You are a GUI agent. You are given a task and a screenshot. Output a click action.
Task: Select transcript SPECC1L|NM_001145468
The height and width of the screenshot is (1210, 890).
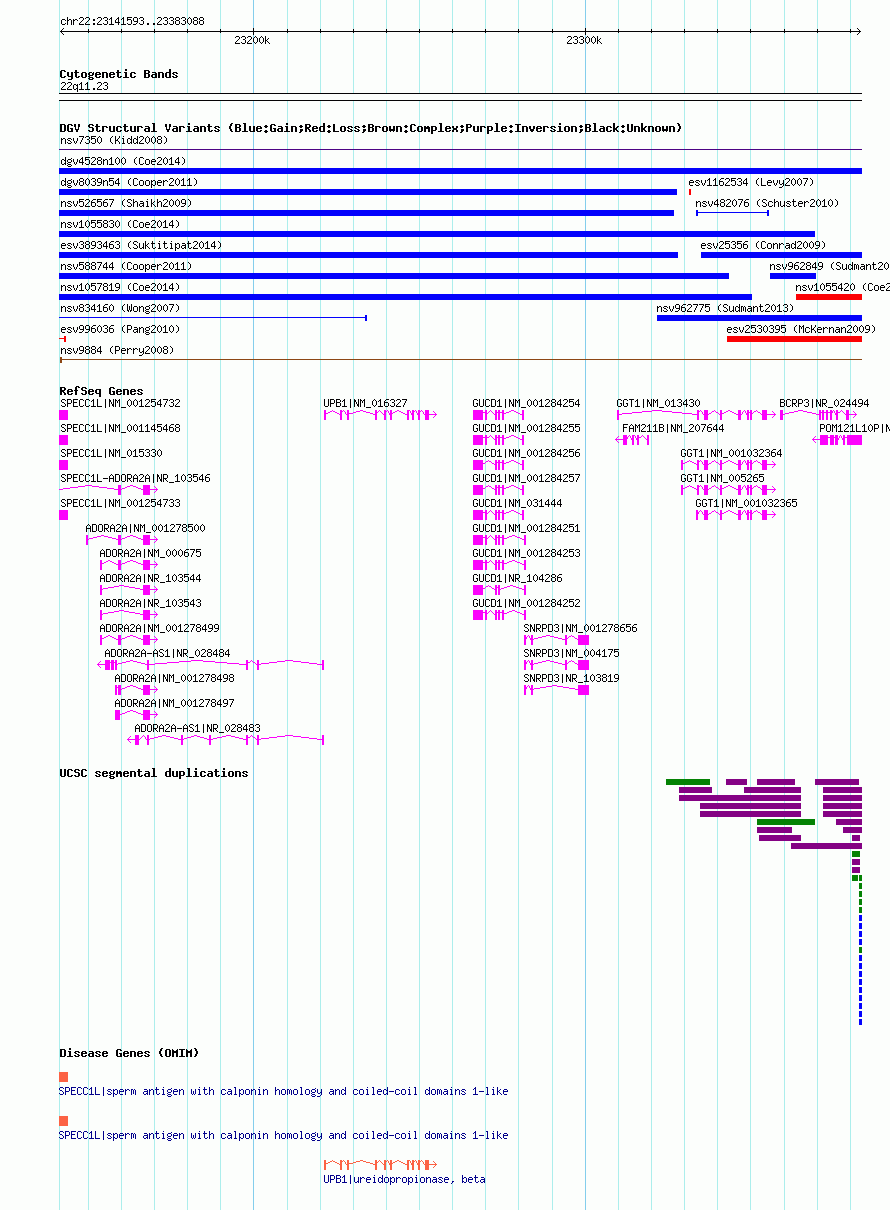point(120,429)
